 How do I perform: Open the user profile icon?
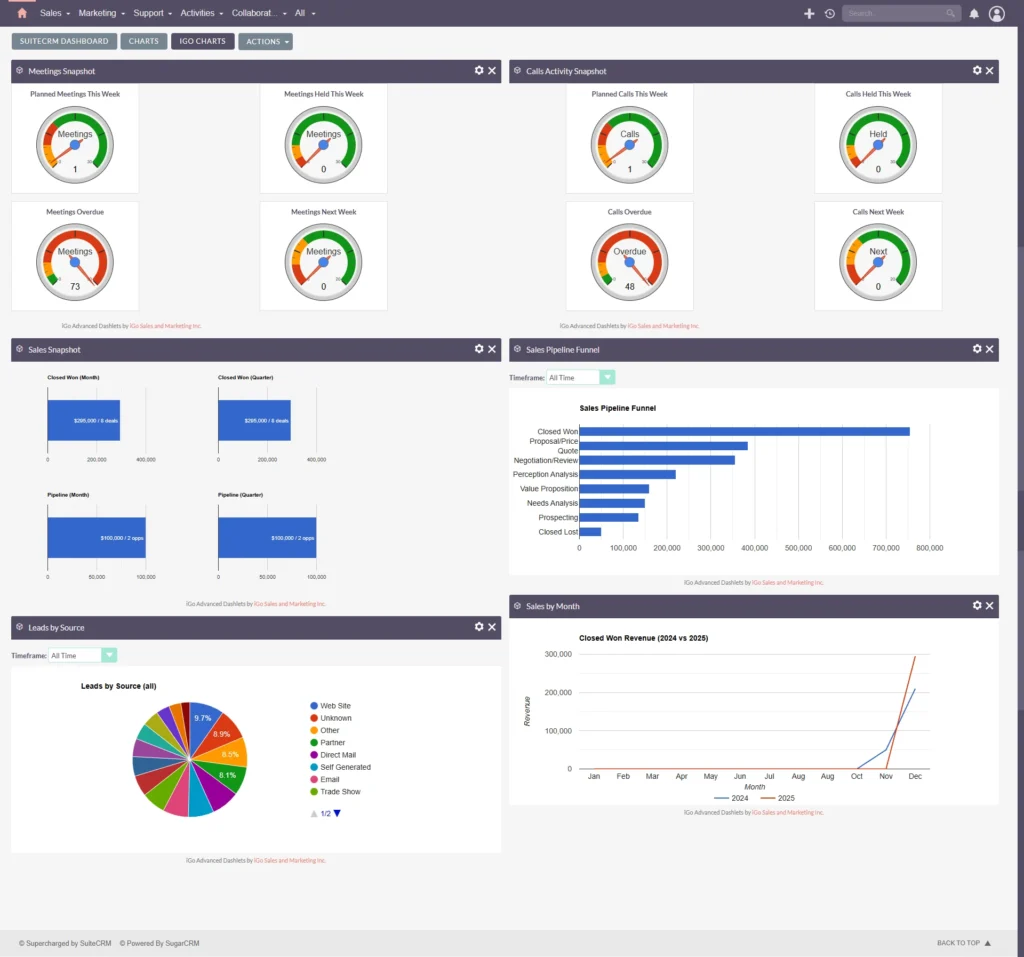coord(995,13)
